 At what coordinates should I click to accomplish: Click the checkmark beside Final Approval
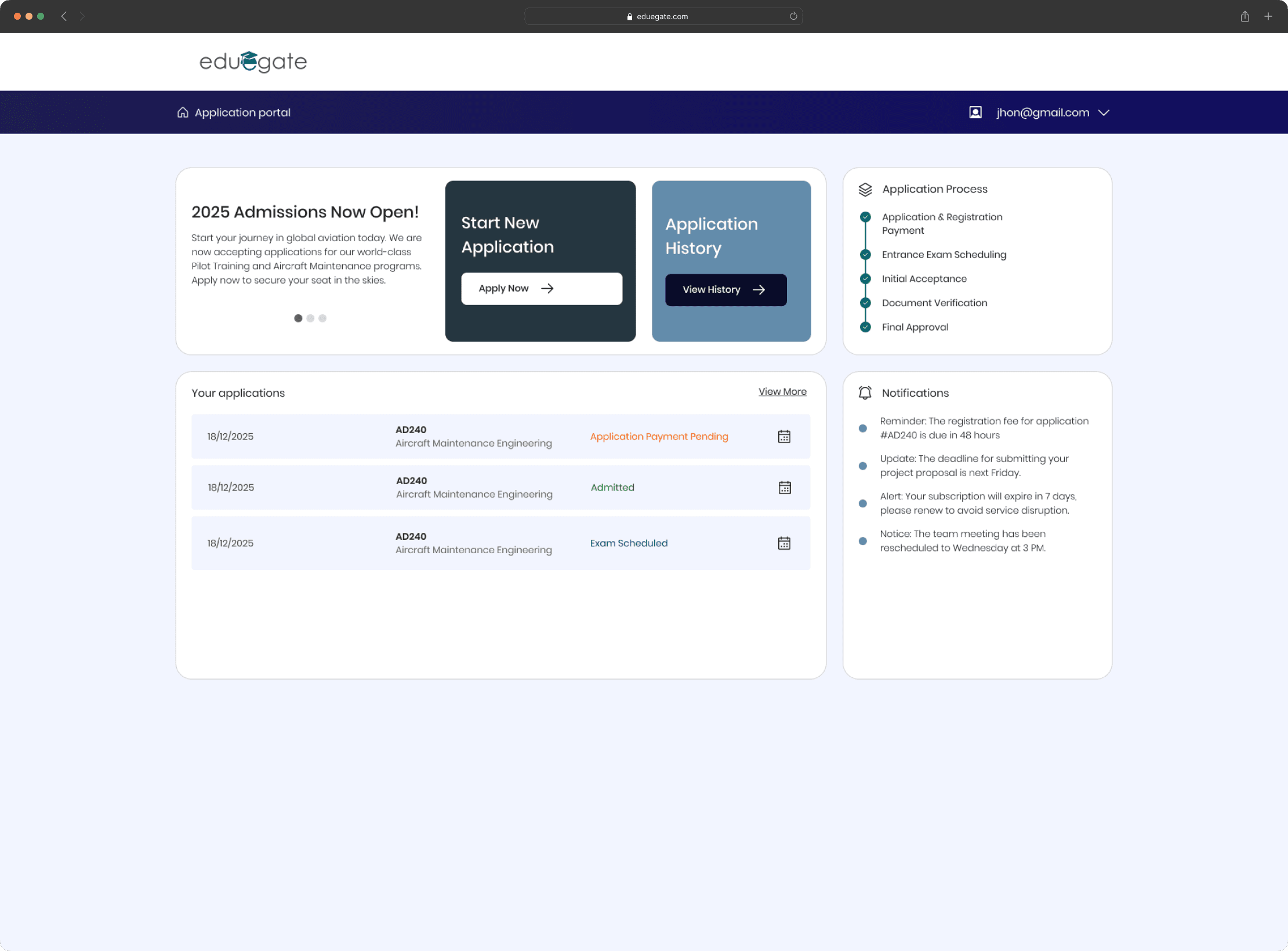865,326
